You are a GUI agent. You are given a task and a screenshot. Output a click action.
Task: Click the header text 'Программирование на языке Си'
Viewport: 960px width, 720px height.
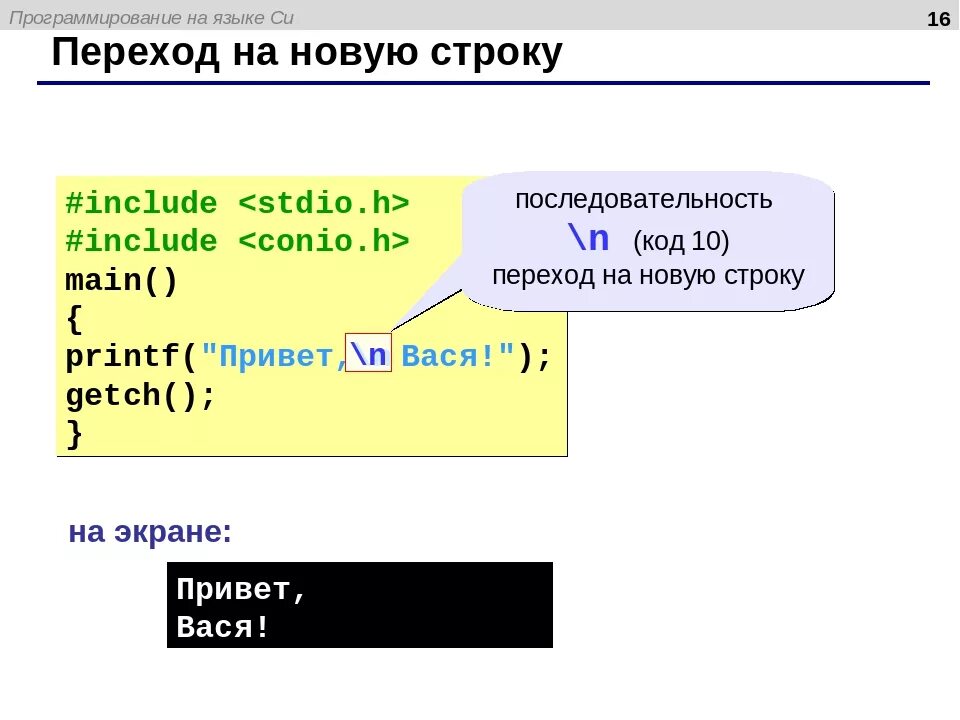152,18
